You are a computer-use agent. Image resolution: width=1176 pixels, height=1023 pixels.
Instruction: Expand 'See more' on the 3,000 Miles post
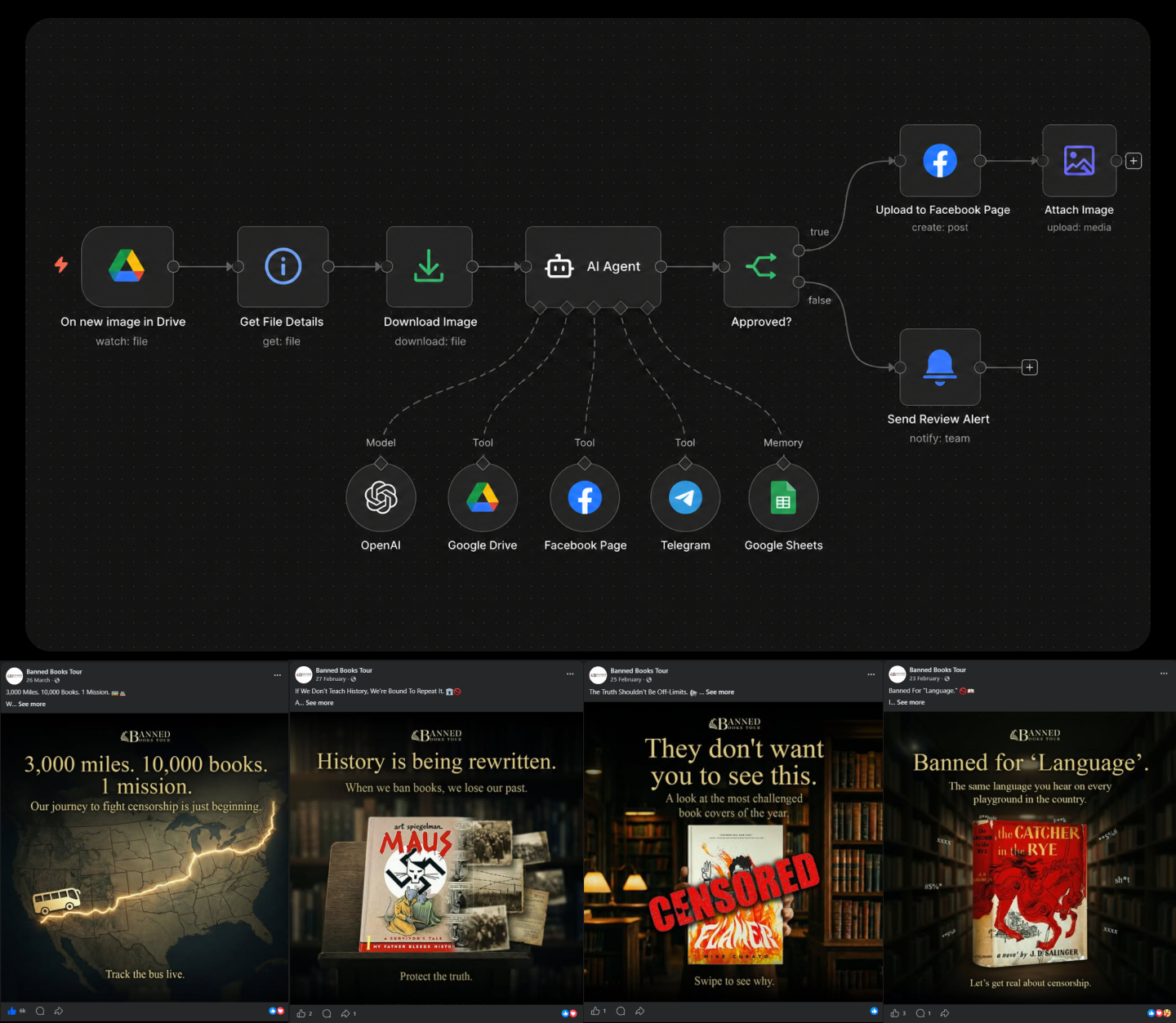coord(32,704)
